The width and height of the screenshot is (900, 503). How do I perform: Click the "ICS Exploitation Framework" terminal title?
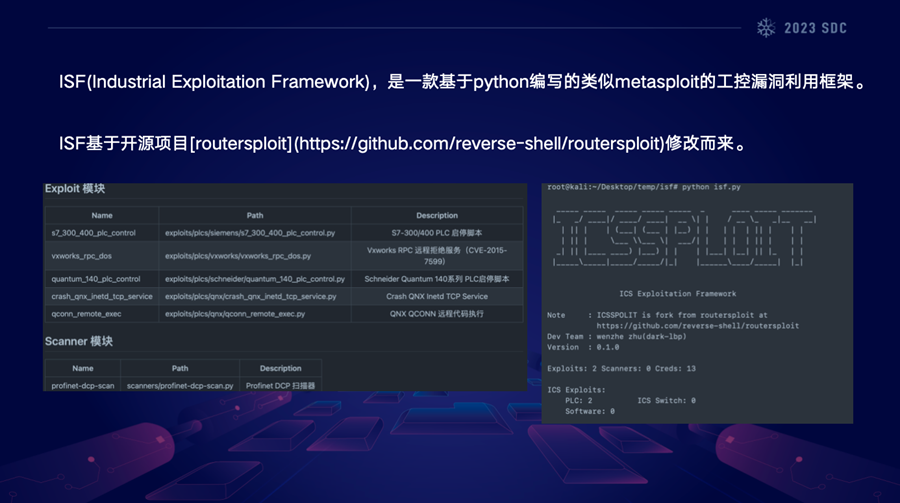(677, 293)
